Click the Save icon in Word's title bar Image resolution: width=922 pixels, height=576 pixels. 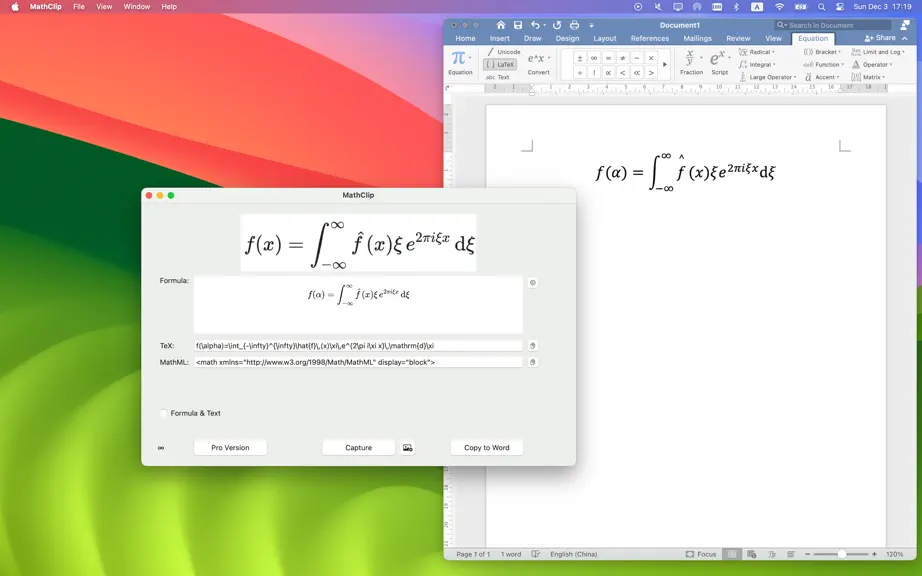pyautogui.click(x=517, y=25)
